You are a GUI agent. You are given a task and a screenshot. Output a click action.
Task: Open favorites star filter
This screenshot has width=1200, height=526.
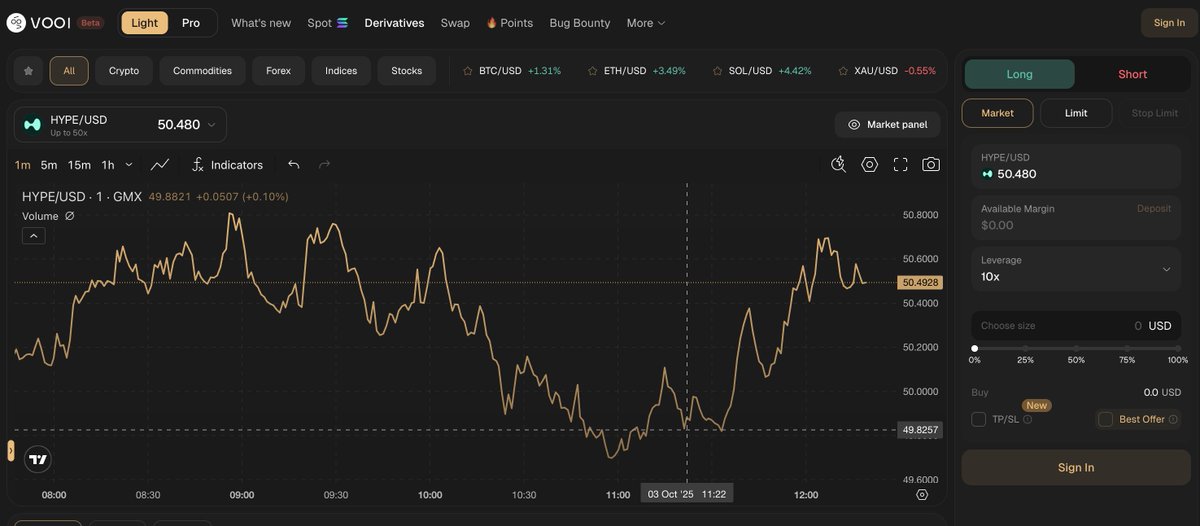point(28,71)
